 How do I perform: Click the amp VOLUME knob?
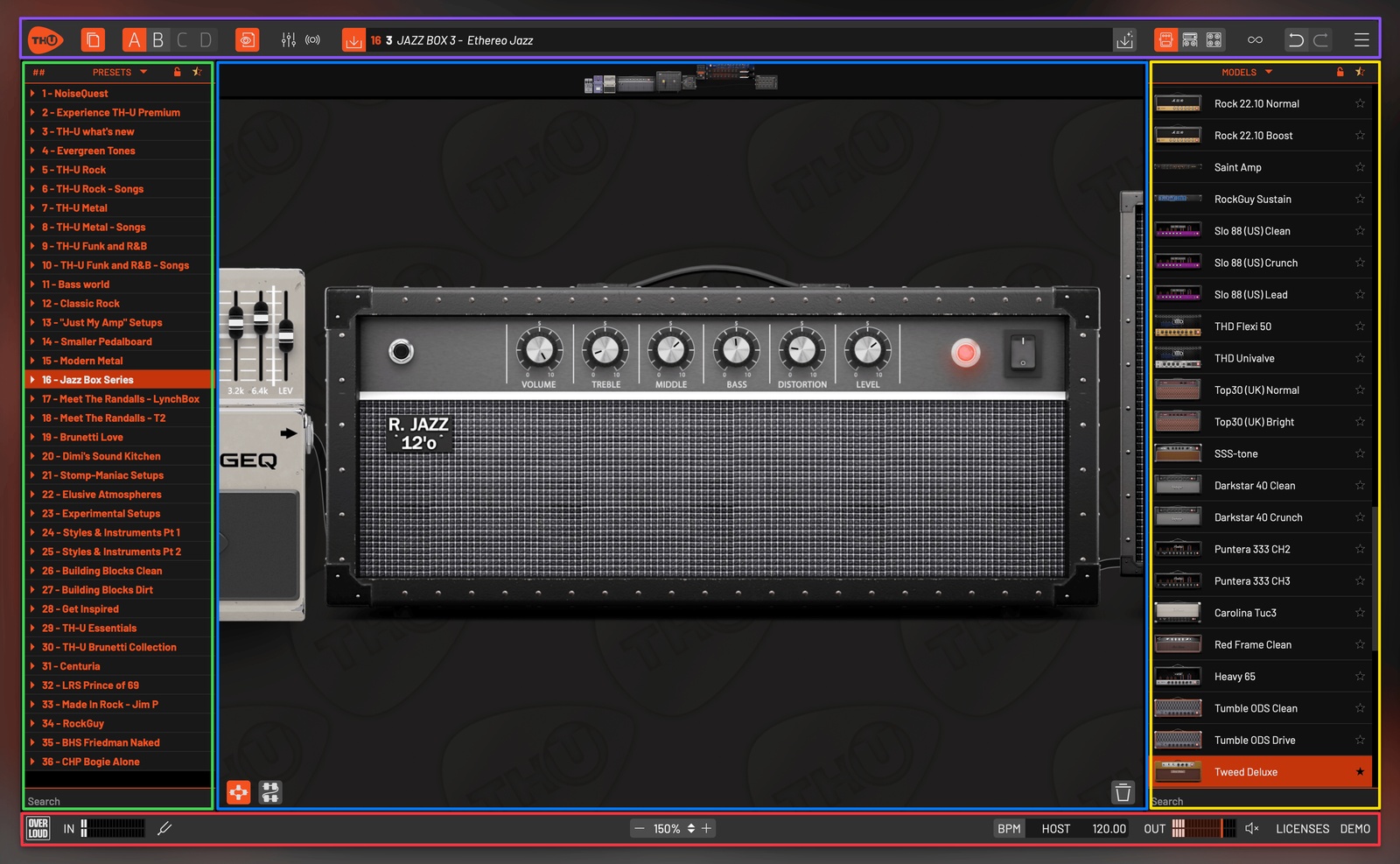click(539, 350)
